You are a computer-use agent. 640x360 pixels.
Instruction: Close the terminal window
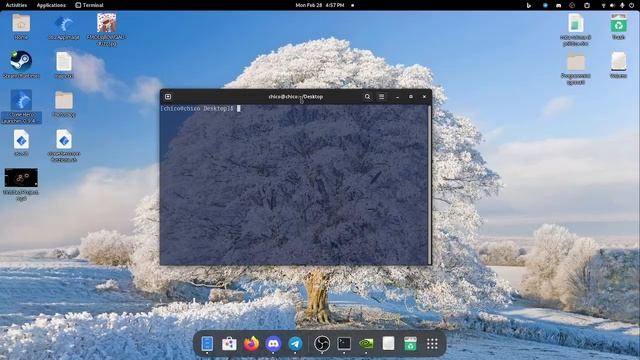coord(424,97)
